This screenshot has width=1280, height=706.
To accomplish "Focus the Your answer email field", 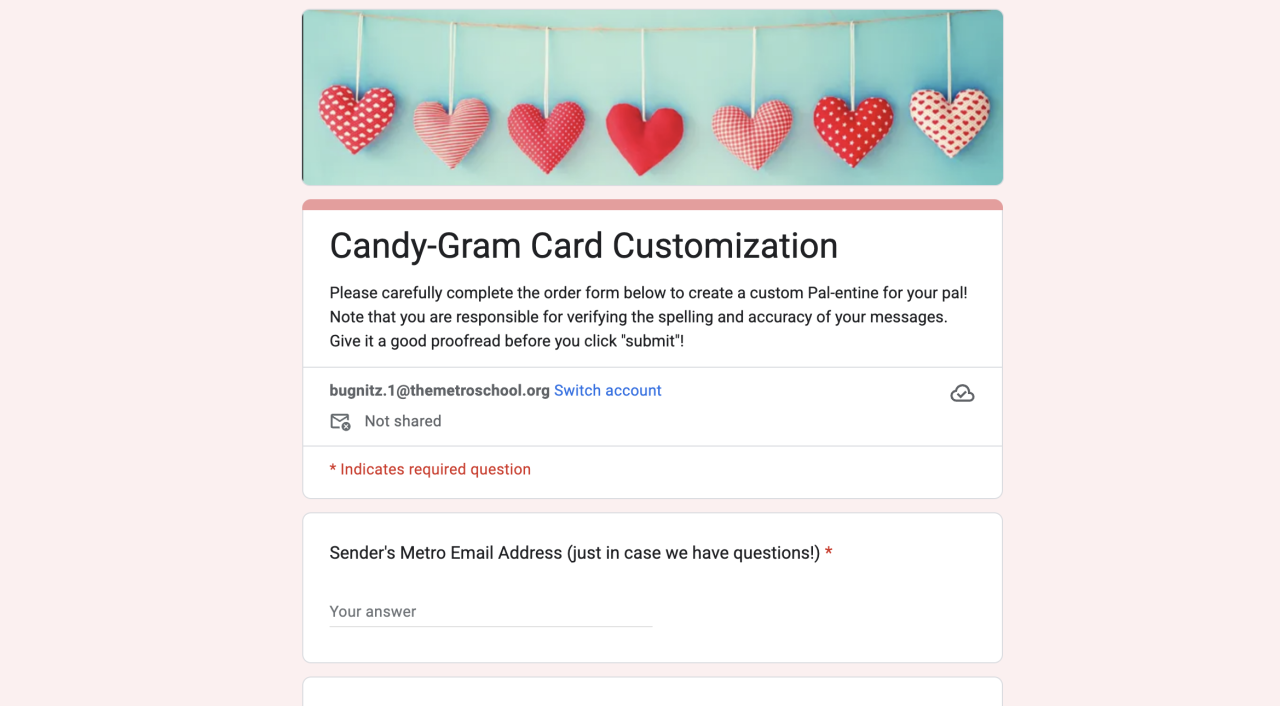I will 490,611.
